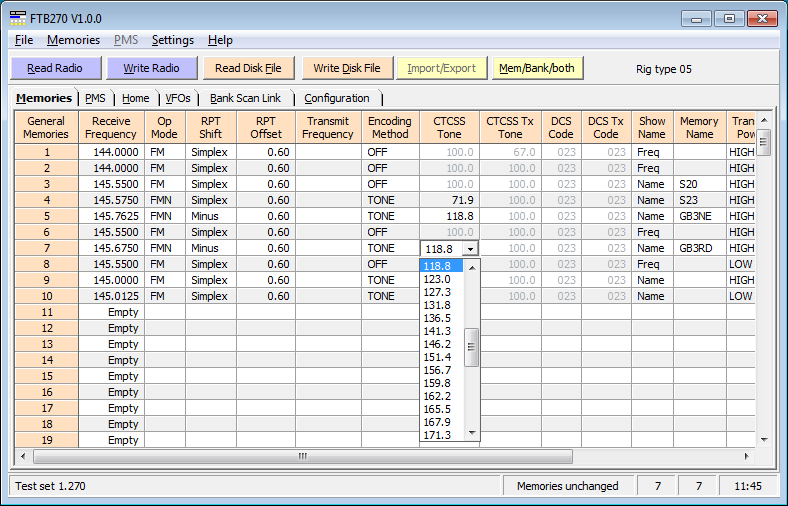Click the Memory Name cell showing GB3NE
Viewport: 788px width, 506px height.
(x=699, y=216)
